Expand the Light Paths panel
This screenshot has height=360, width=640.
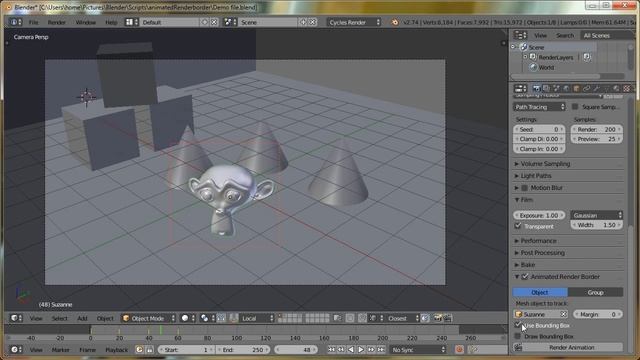pos(536,176)
